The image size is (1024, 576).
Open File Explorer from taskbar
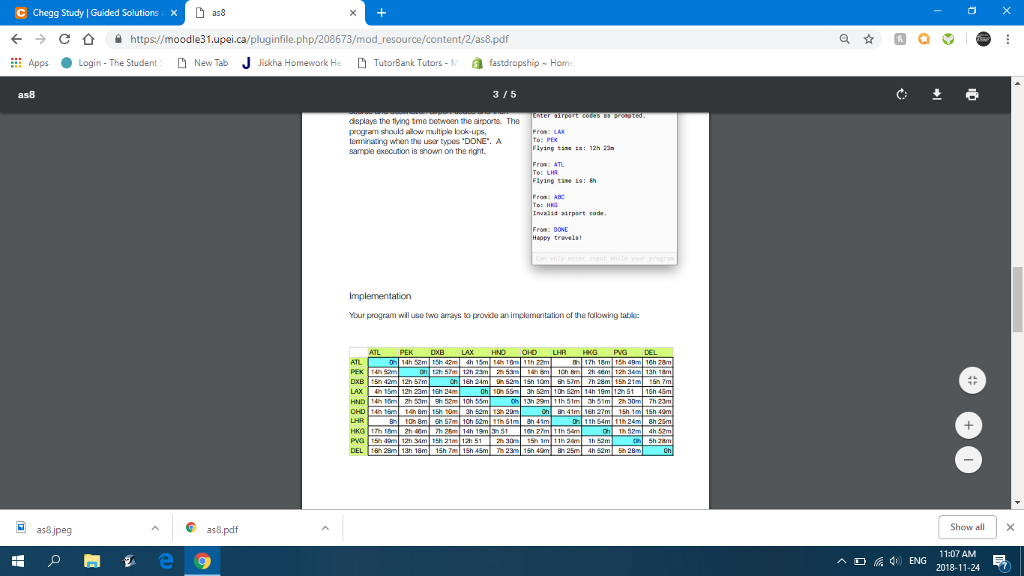tap(91, 561)
